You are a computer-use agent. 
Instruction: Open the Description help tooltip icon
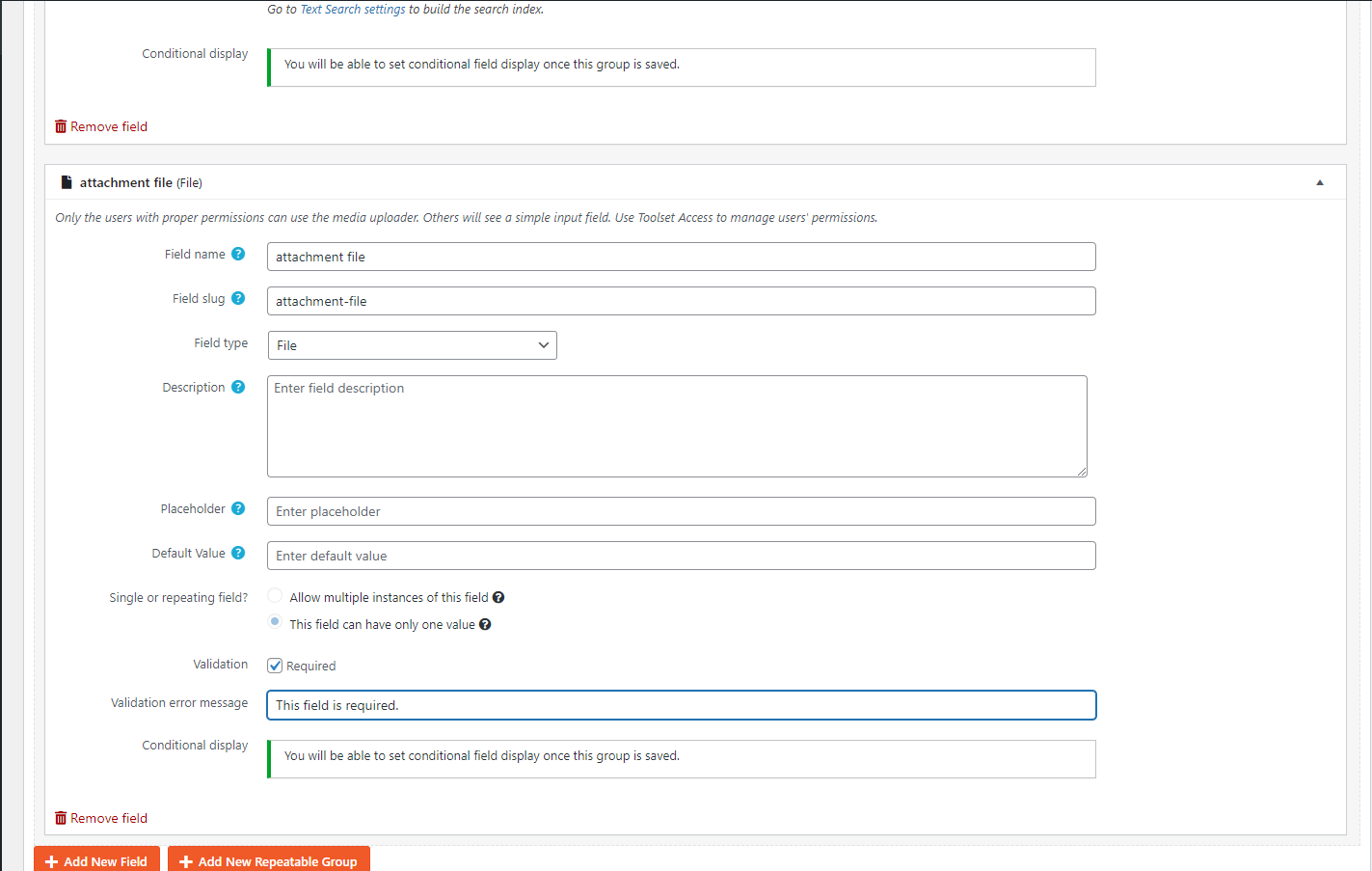click(x=238, y=387)
